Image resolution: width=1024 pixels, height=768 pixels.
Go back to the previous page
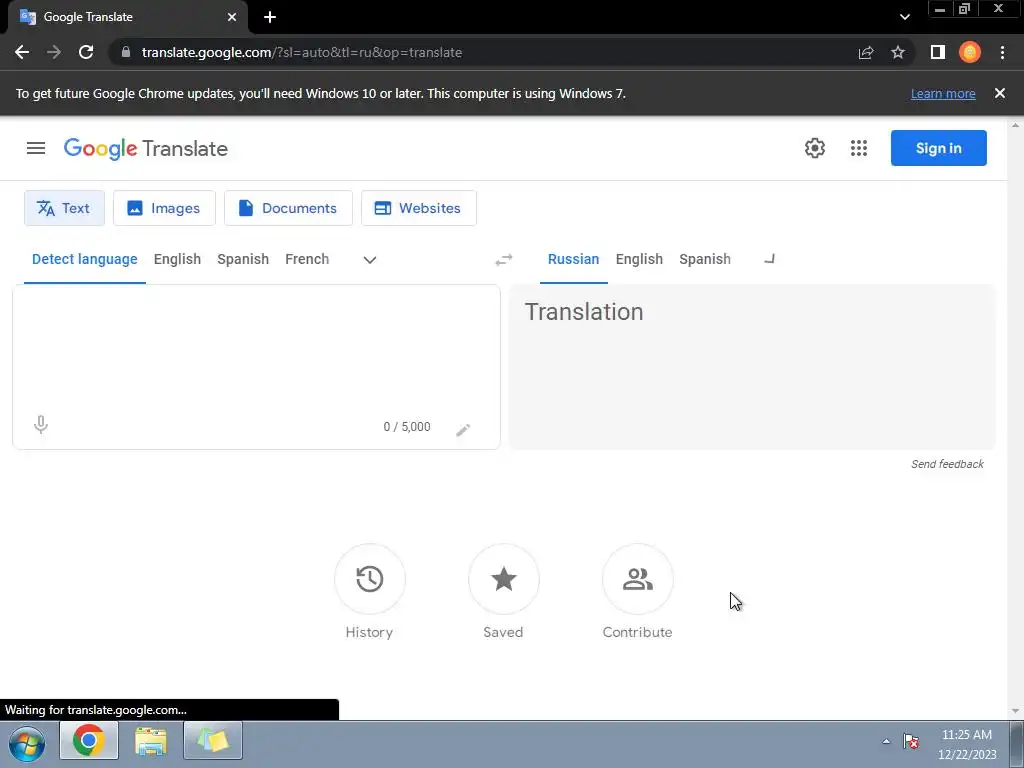tap(22, 52)
